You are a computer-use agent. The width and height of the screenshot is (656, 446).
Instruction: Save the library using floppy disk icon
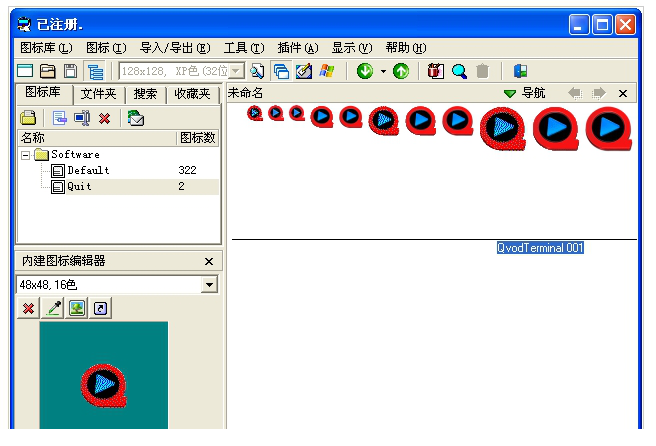(x=70, y=71)
